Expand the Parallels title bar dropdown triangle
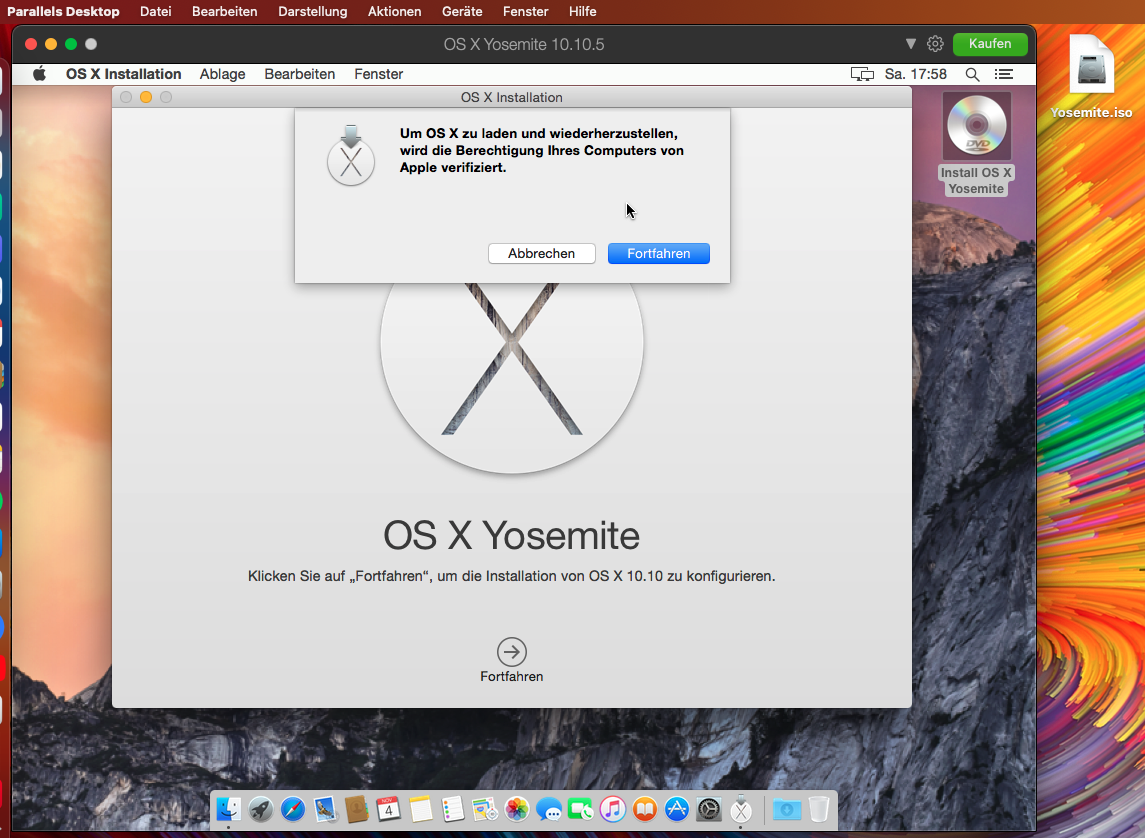Image resolution: width=1145 pixels, height=838 pixels. click(x=911, y=44)
